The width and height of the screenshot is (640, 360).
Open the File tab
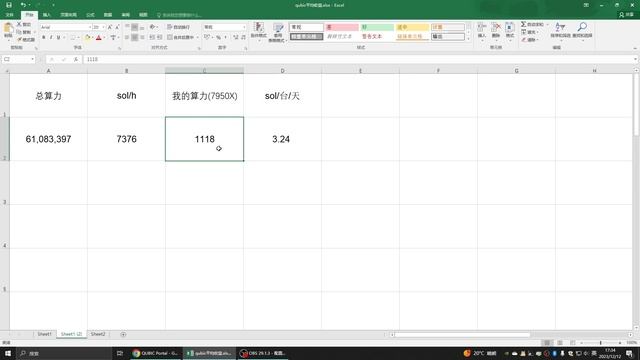click(x=9, y=15)
